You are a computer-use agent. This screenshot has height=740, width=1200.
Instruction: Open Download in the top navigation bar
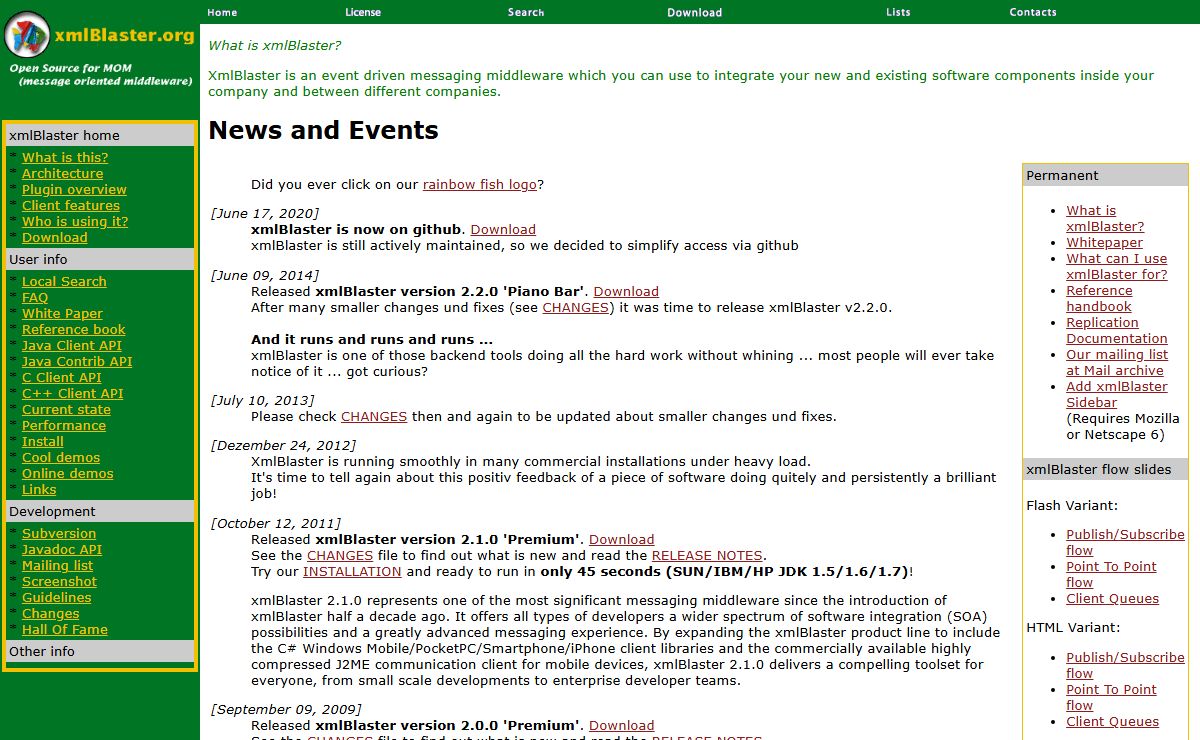695,12
